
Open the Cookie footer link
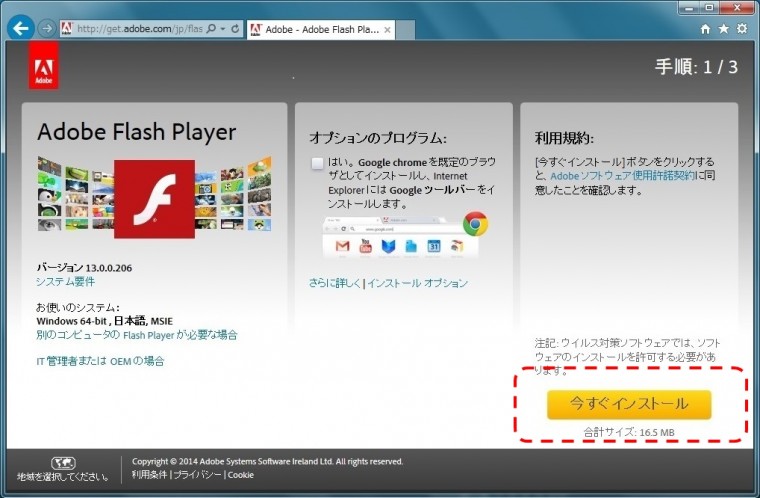[x=241, y=475]
